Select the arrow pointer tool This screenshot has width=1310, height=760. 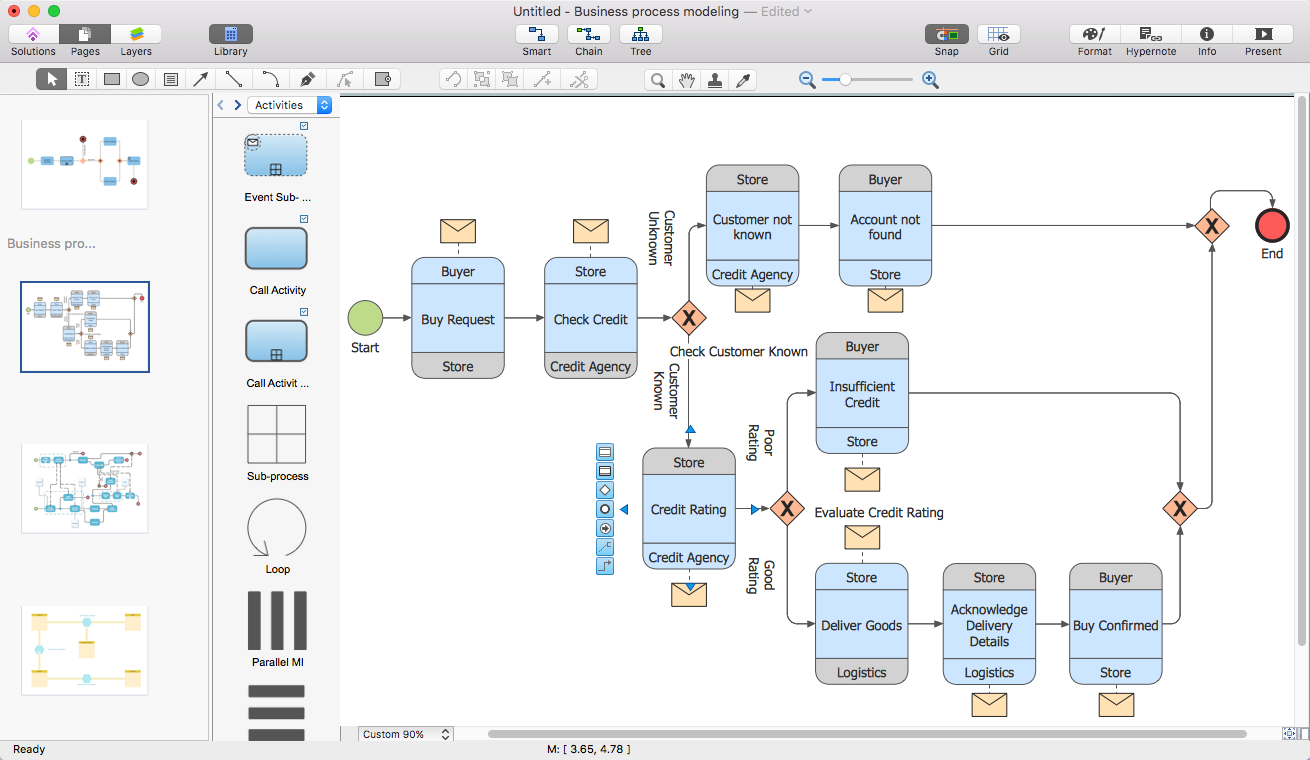click(52, 80)
